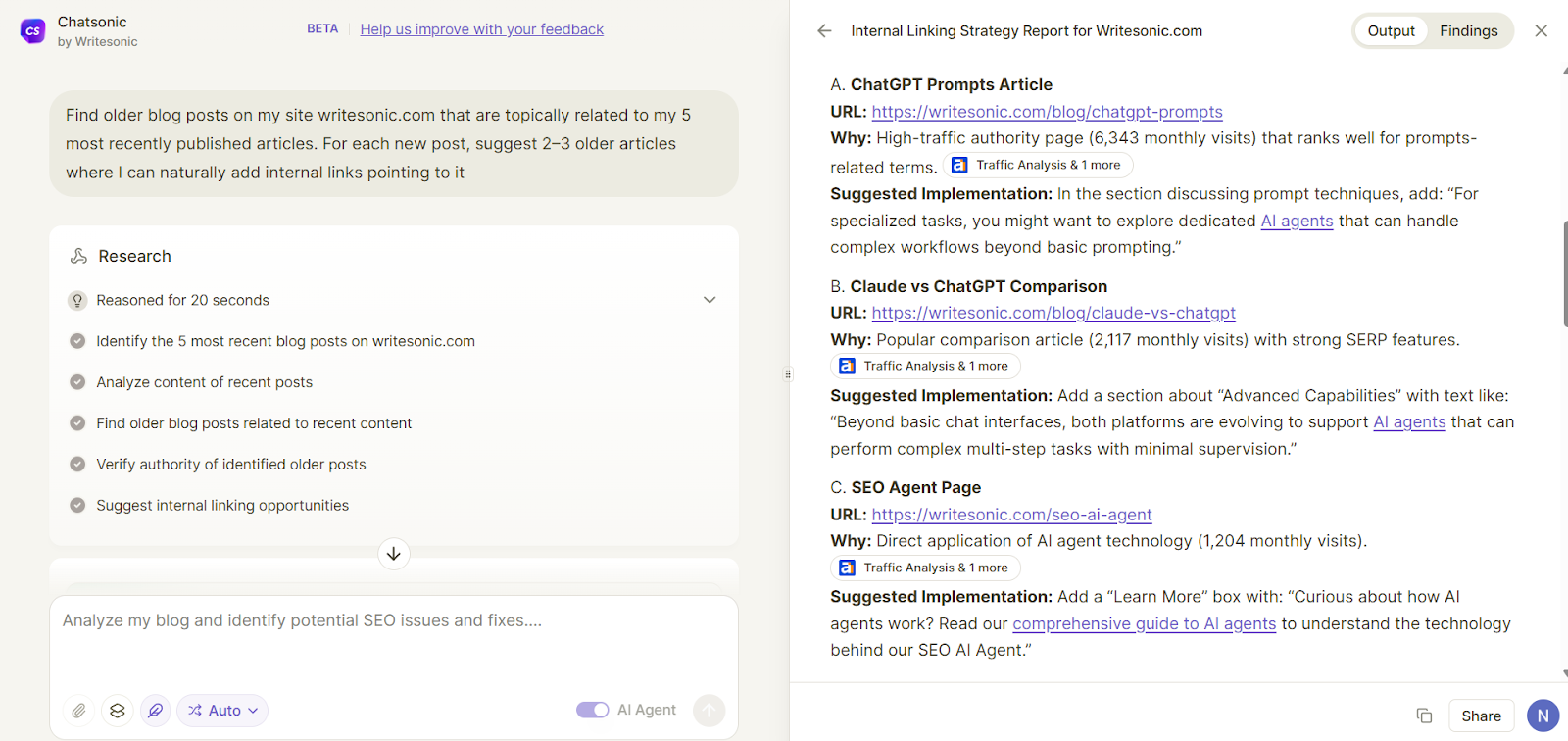Click the Research section title
Viewport: 1568px width, 741px height.
point(134,256)
